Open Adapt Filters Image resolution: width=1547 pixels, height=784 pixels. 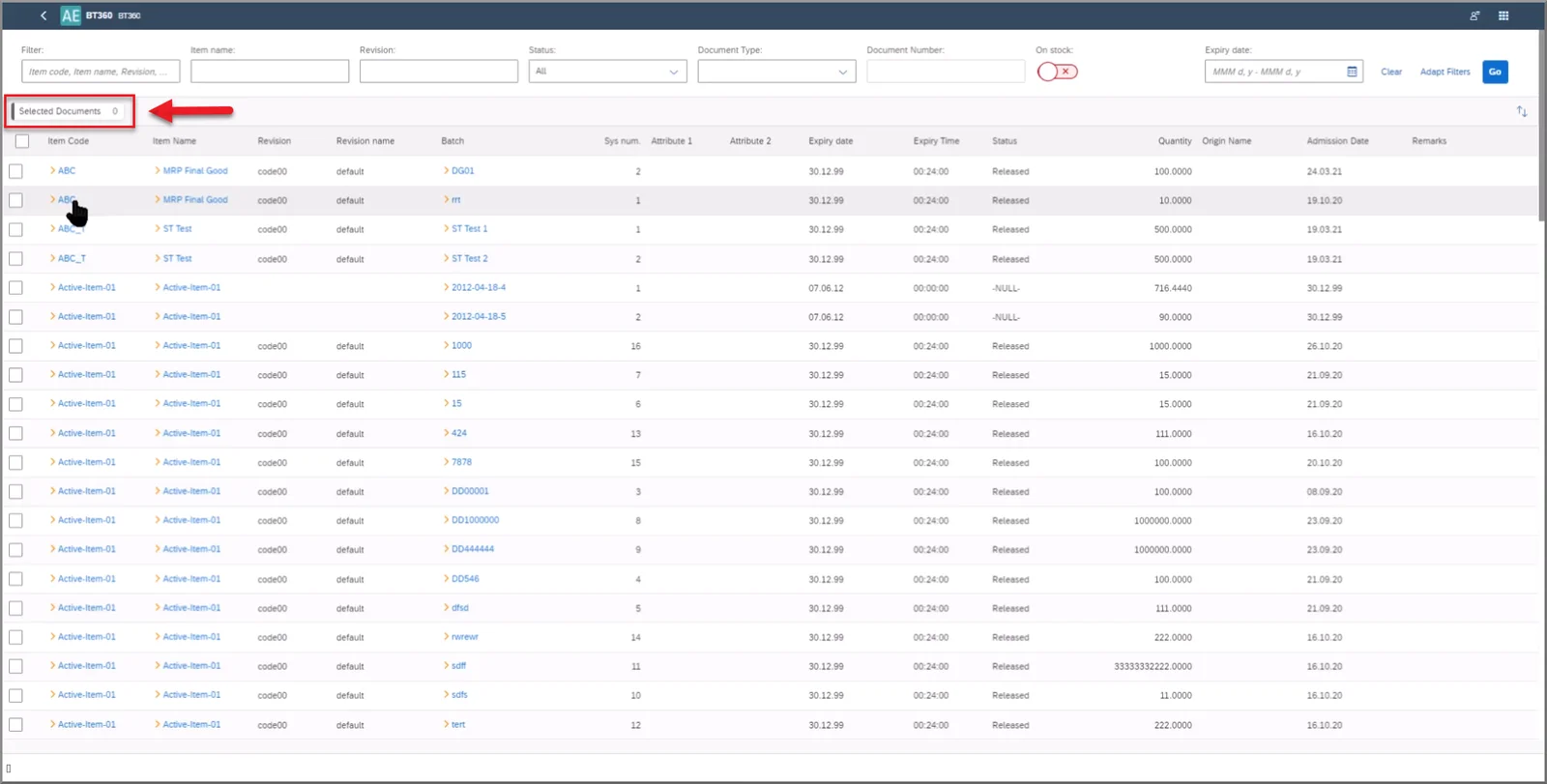(x=1445, y=72)
